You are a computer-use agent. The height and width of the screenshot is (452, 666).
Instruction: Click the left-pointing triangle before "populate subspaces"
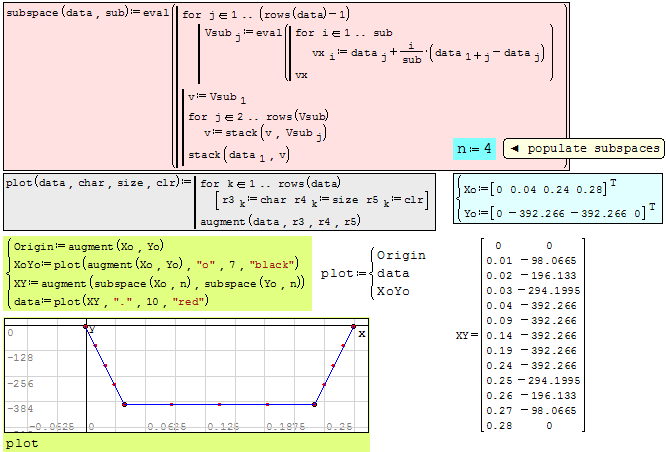[514, 149]
